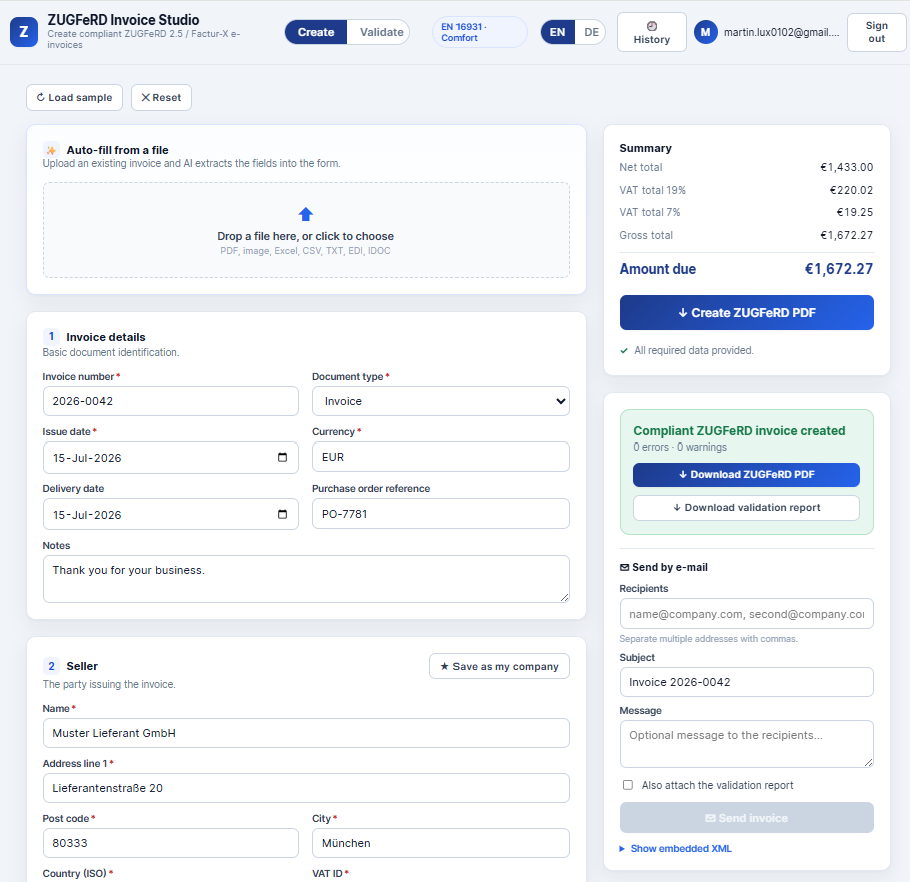Click Create ZUGFeRD PDF
The image size is (910, 882).
(746, 313)
